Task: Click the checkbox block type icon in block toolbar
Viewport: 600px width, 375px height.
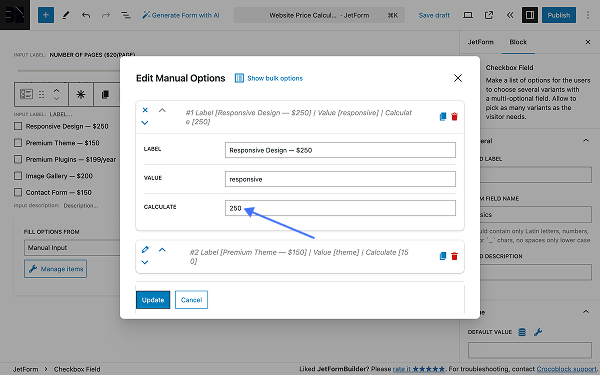Action: pyautogui.click(x=26, y=94)
